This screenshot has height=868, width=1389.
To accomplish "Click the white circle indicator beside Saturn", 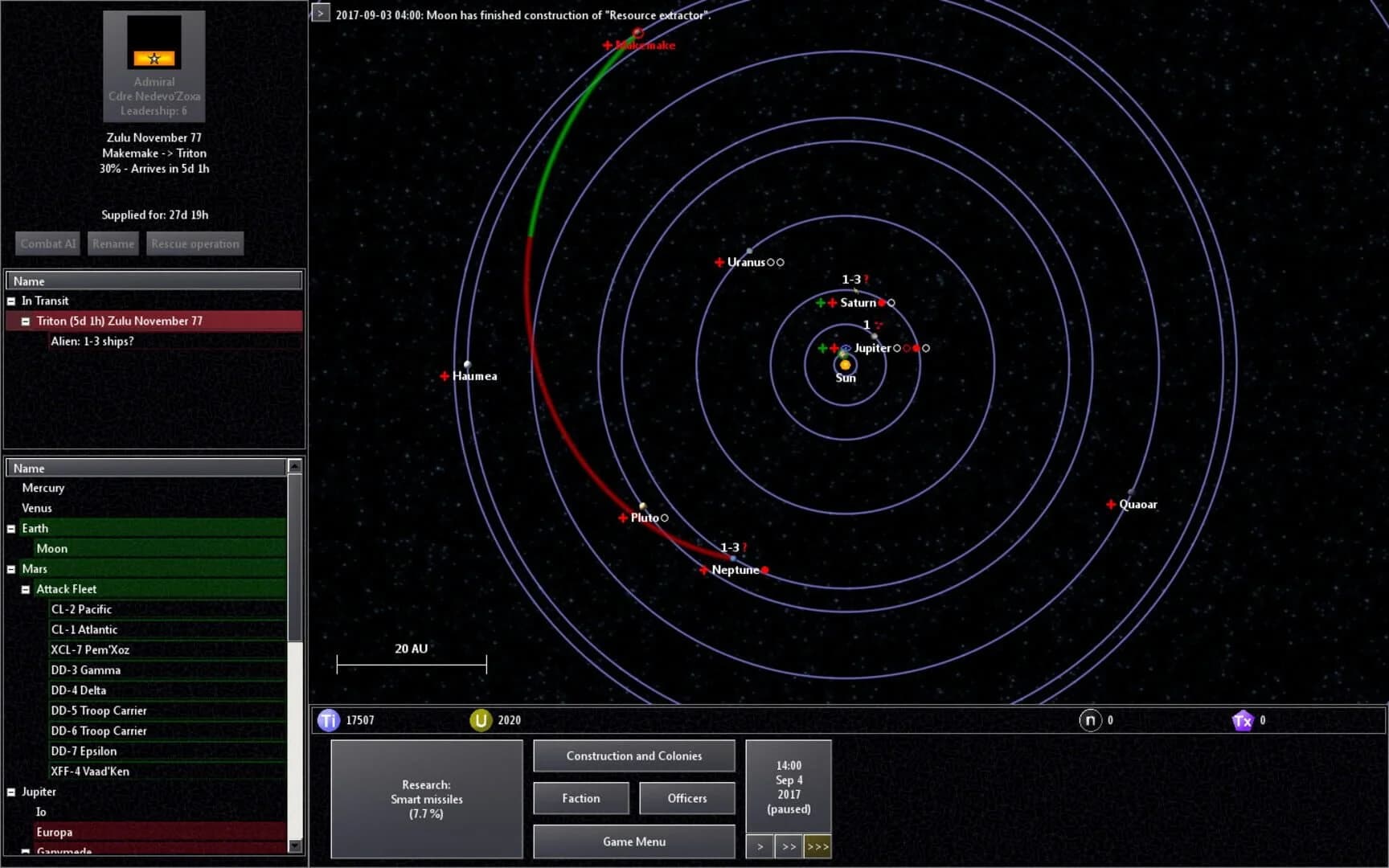I will point(891,303).
